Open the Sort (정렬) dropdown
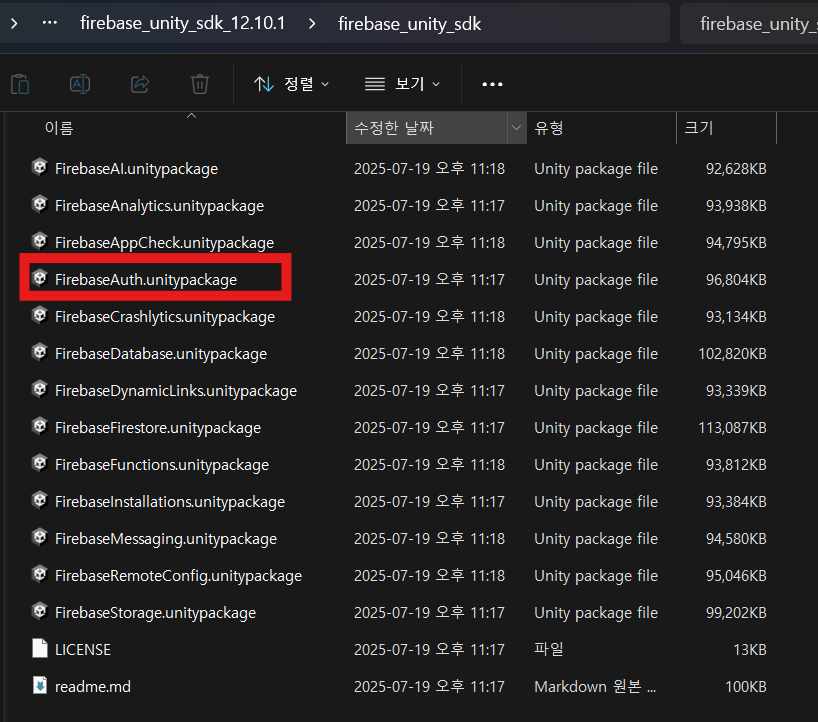The image size is (818, 722). click(291, 84)
